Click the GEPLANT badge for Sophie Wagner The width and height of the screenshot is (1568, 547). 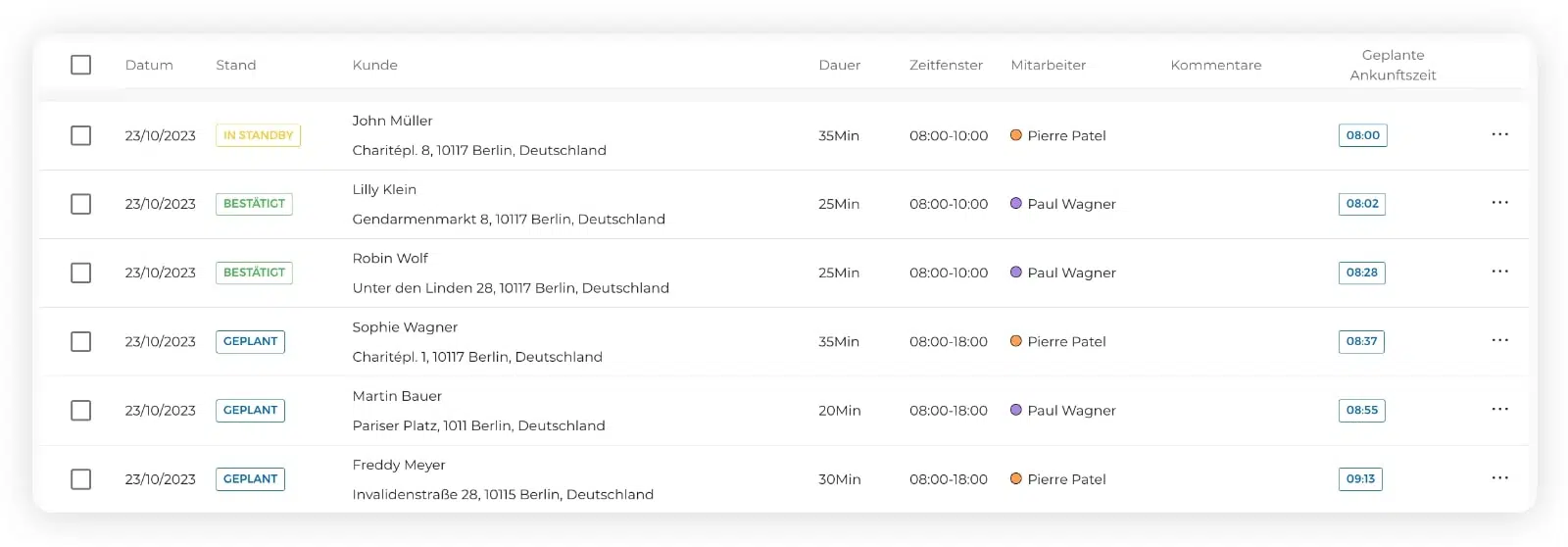[x=250, y=341]
